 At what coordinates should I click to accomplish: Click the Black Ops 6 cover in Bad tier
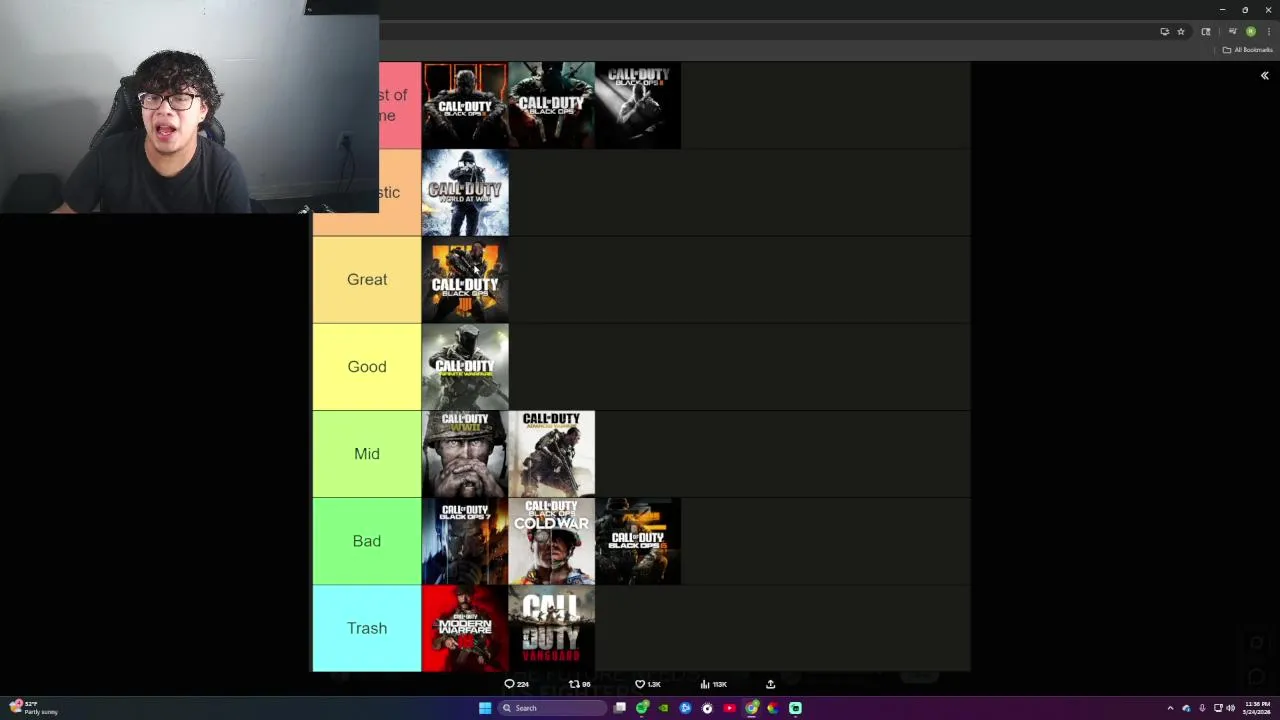point(638,541)
